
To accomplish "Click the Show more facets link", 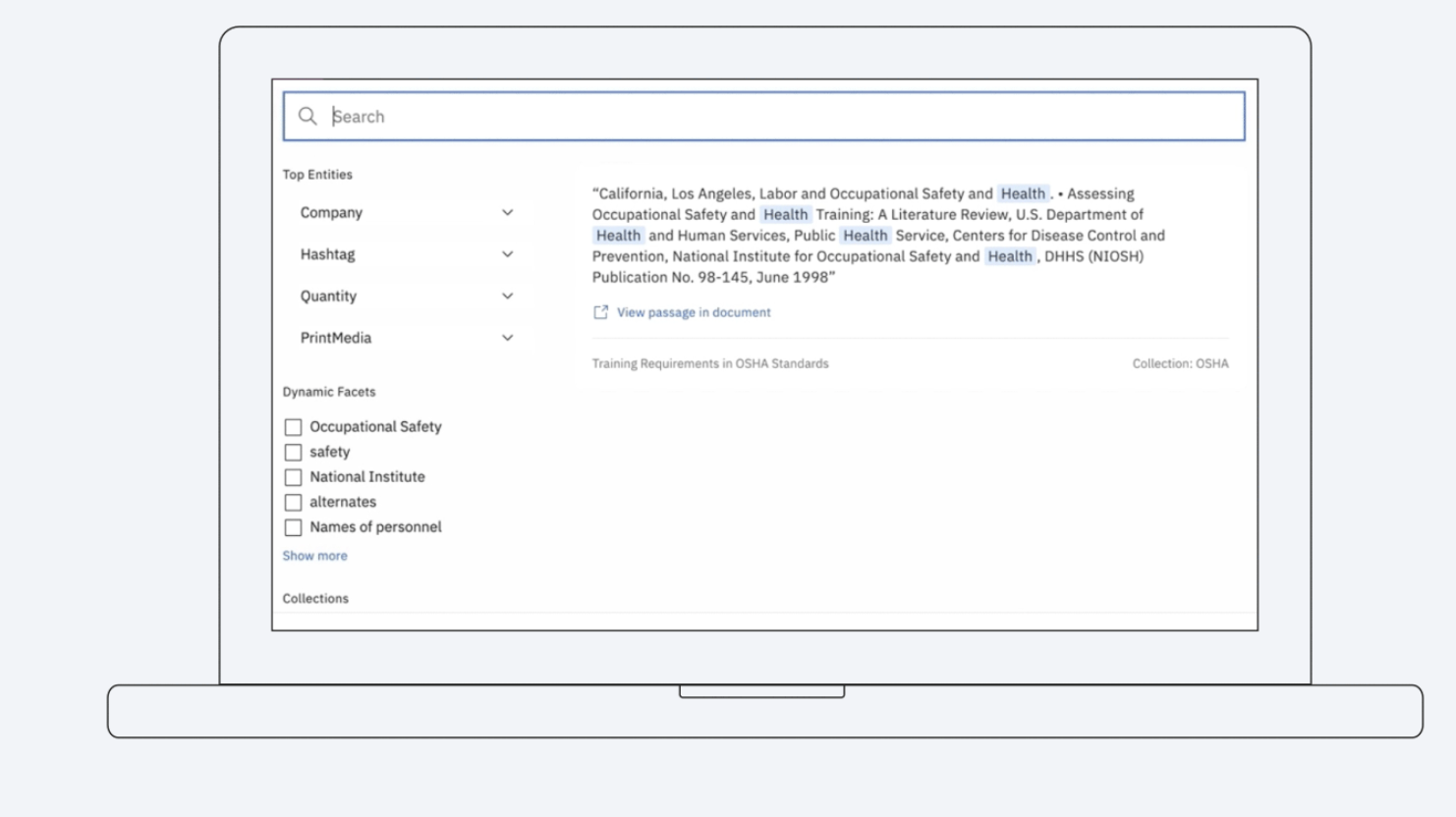I will click(314, 555).
